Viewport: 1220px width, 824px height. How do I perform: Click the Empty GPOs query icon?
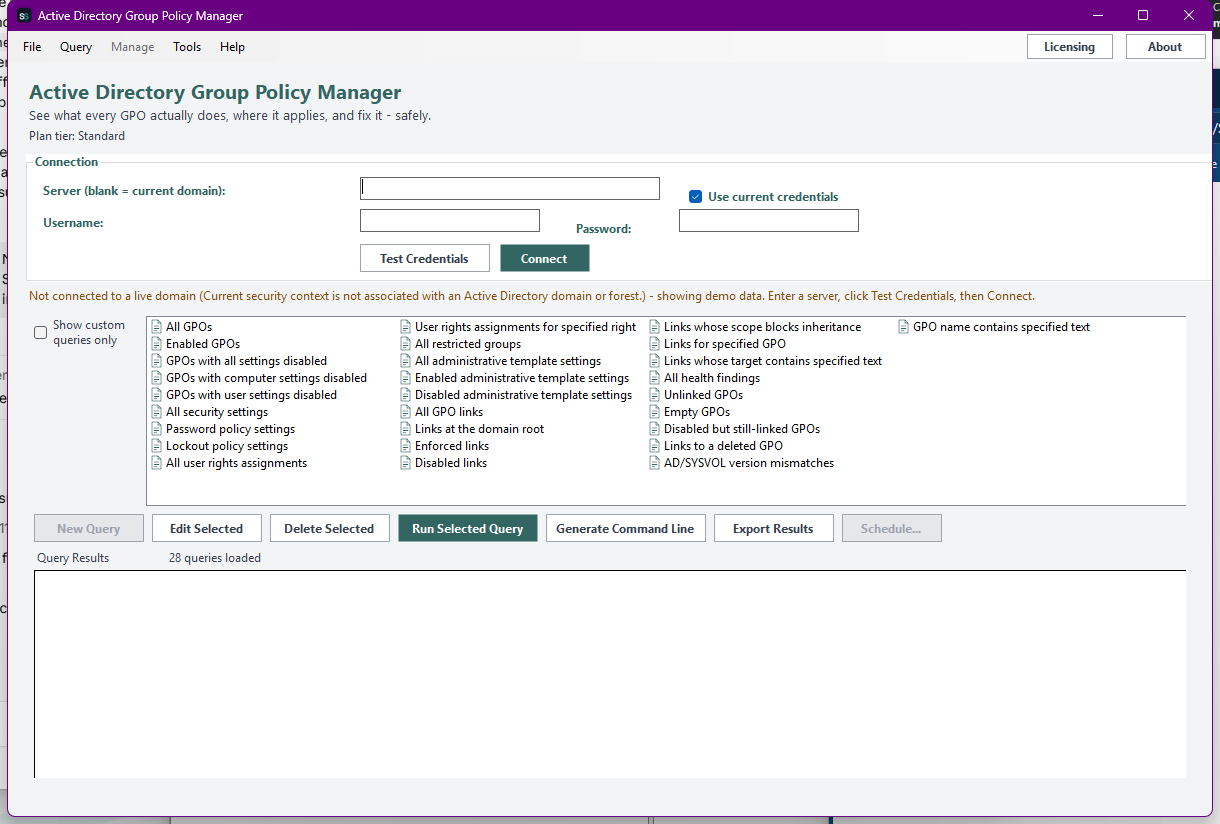tap(654, 412)
